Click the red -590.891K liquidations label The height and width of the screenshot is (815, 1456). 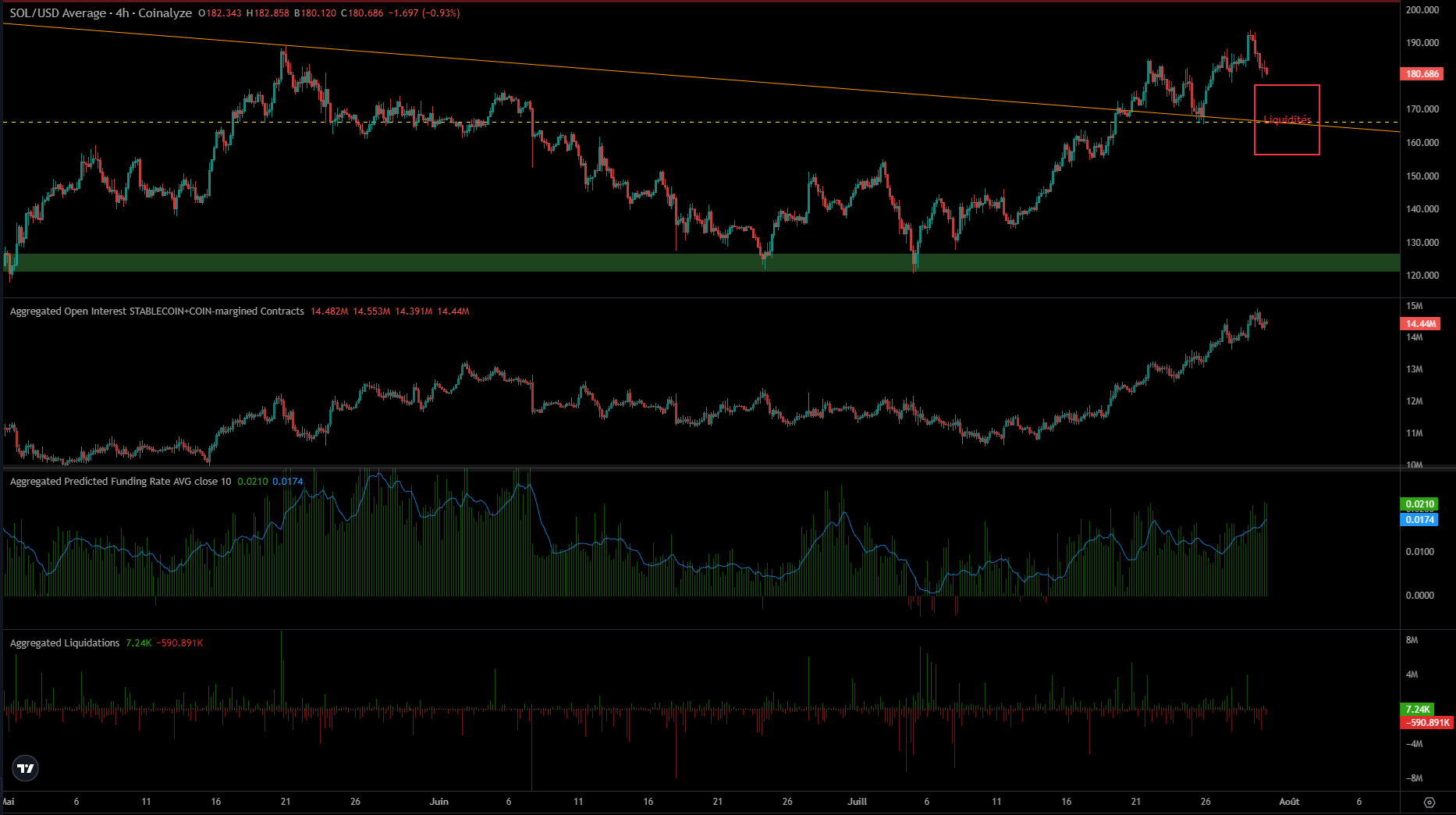[x=1427, y=723]
